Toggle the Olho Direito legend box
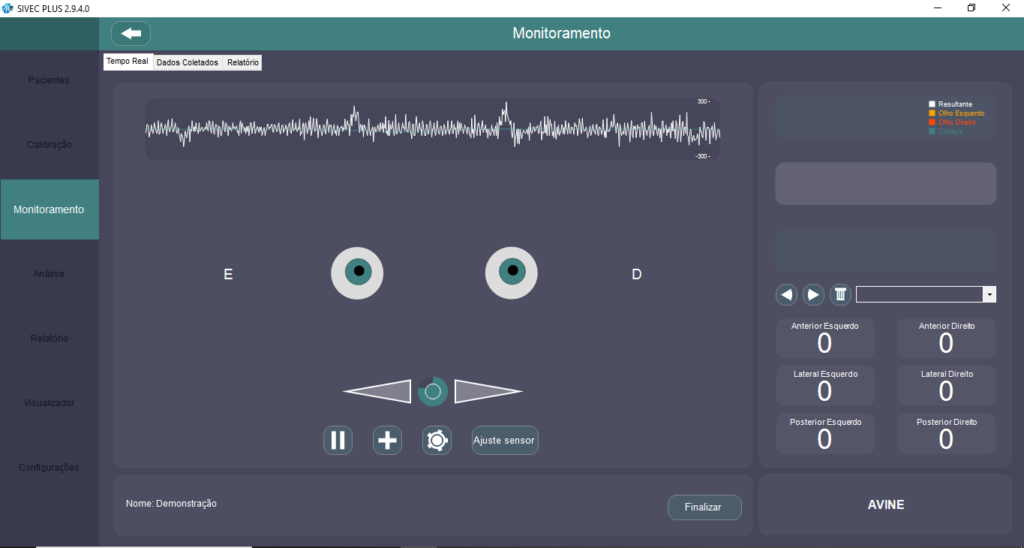 (932, 122)
